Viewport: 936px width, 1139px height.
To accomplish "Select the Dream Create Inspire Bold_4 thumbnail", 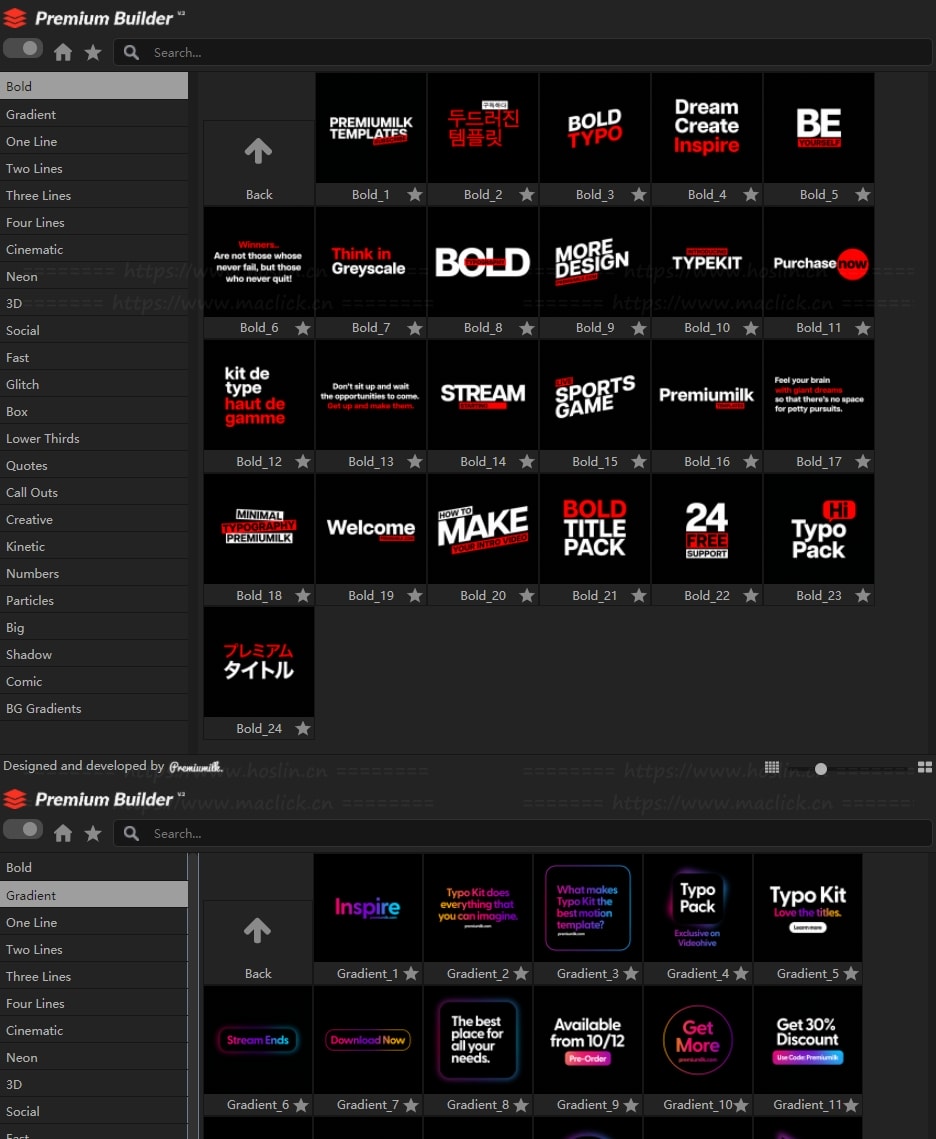I will click(x=707, y=128).
